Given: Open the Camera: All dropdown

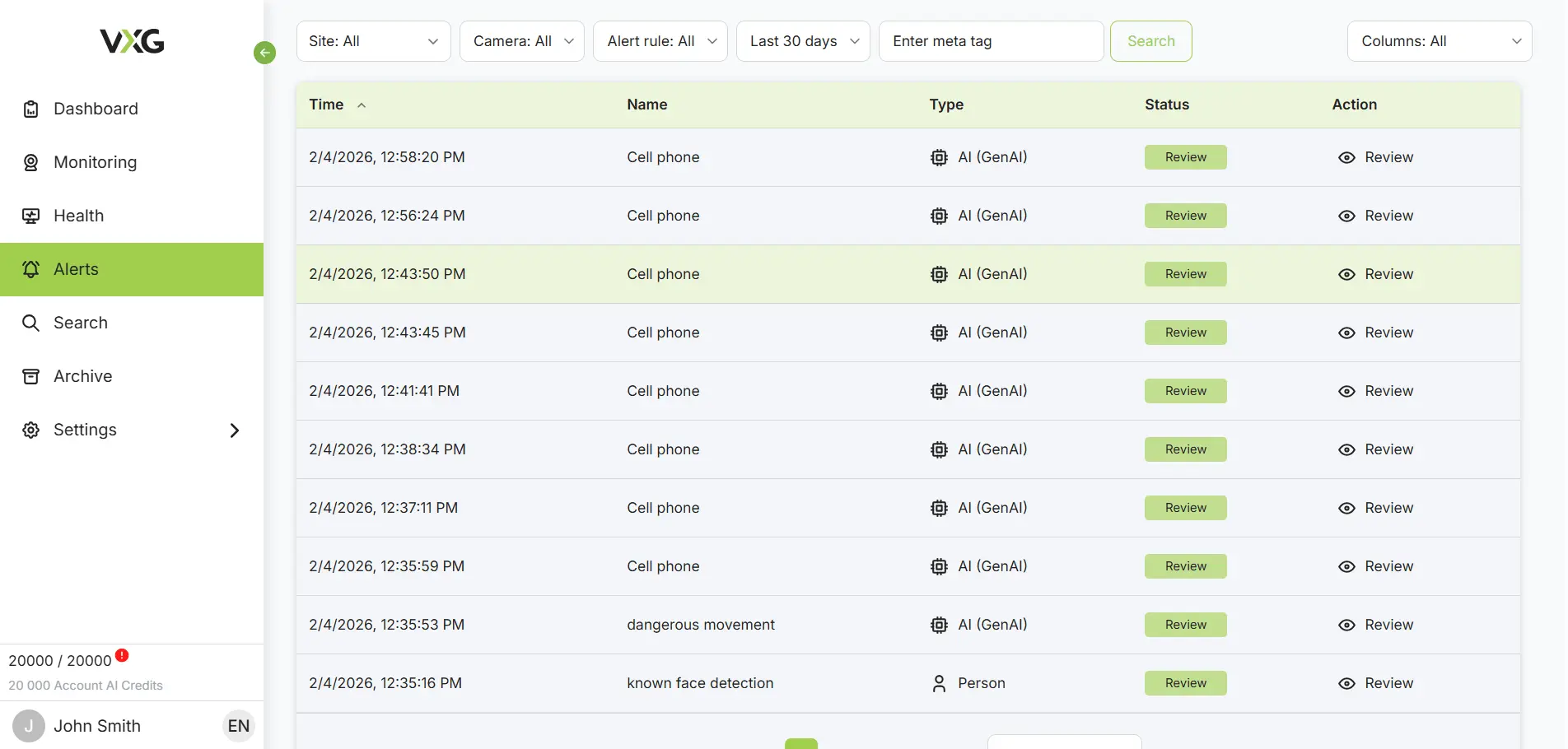Looking at the screenshot, I should click(x=522, y=41).
